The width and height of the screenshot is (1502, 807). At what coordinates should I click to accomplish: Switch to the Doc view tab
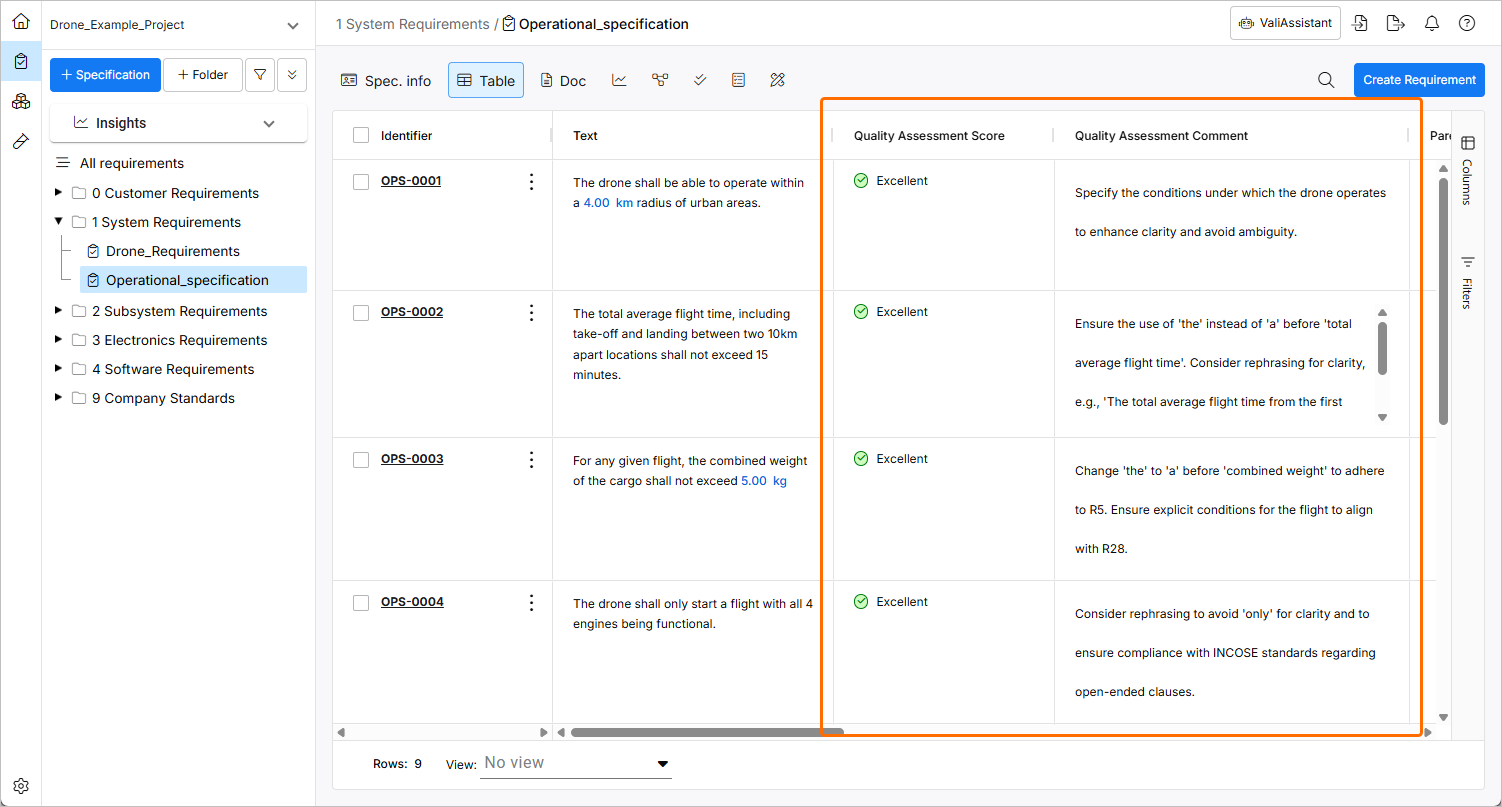[x=563, y=80]
